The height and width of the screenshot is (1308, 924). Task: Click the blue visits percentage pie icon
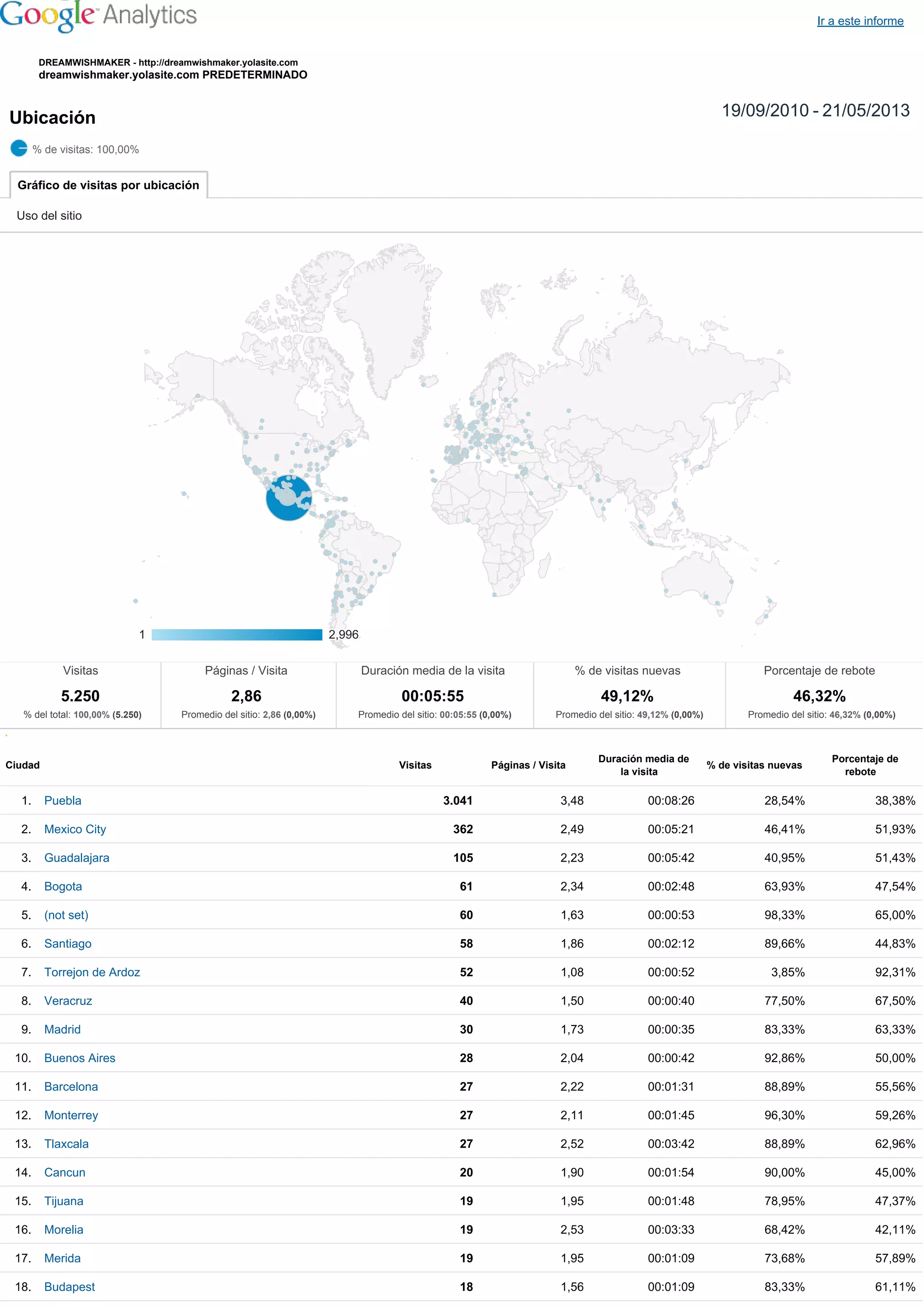tap(19, 148)
